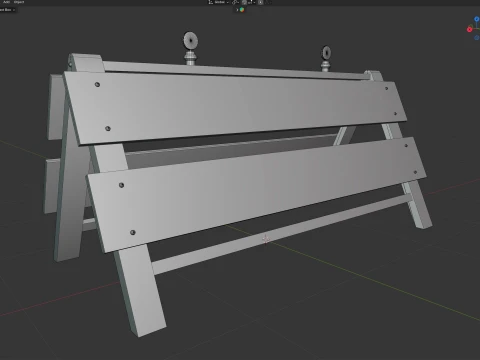
Task: Expand the small chevron beside the multicolored icon
Action: (x=237, y=10)
